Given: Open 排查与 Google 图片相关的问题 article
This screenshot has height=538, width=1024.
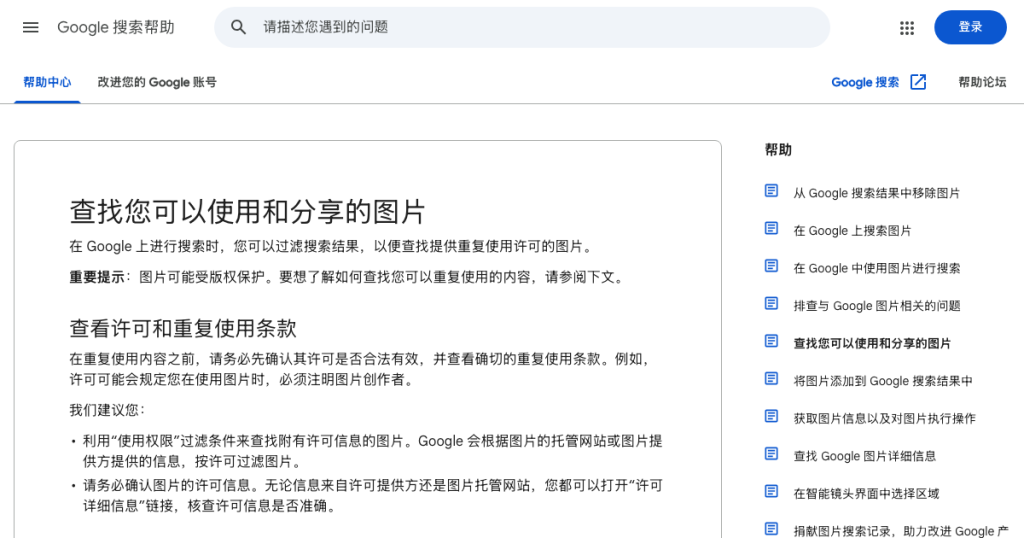Looking at the screenshot, I should tap(876, 306).
